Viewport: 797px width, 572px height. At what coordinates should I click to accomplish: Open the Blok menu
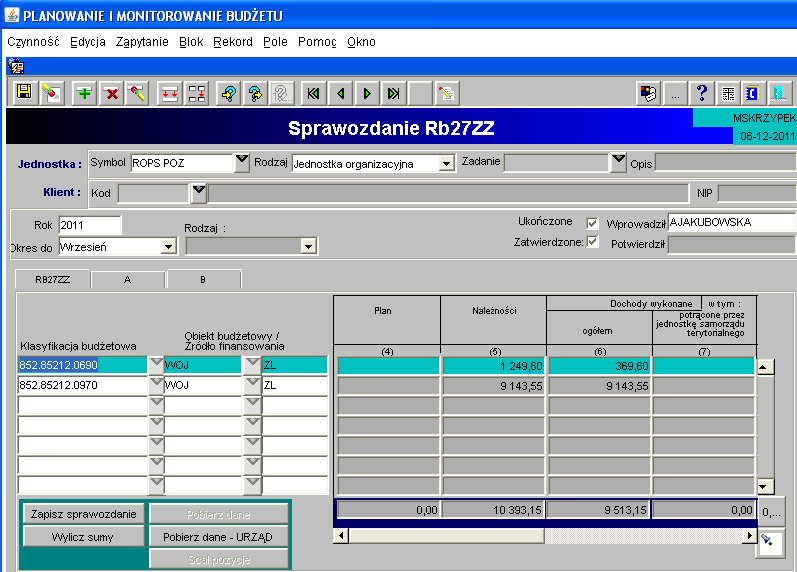pos(191,42)
